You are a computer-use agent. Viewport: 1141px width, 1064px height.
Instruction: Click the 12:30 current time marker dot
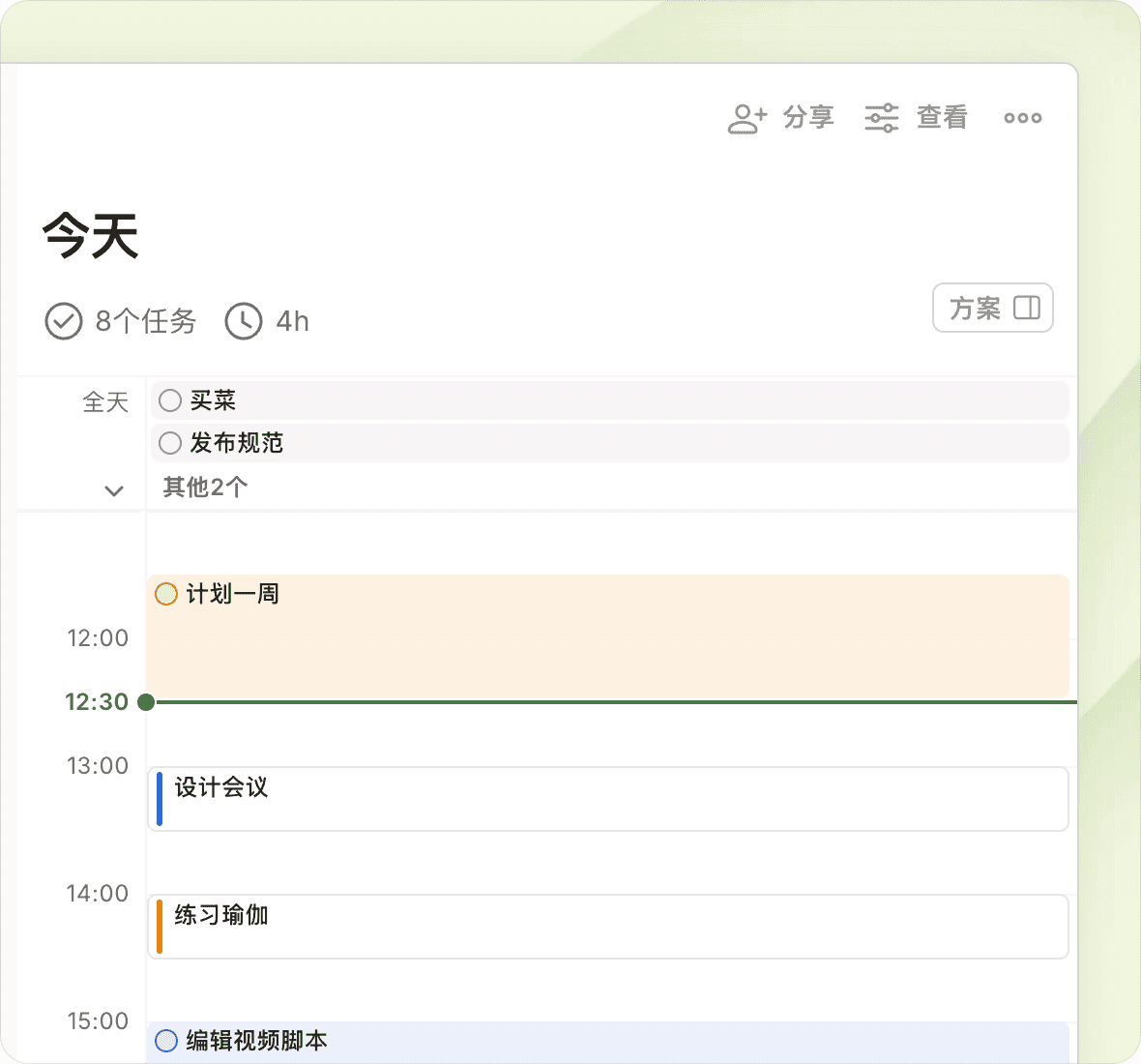coord(146,702)
